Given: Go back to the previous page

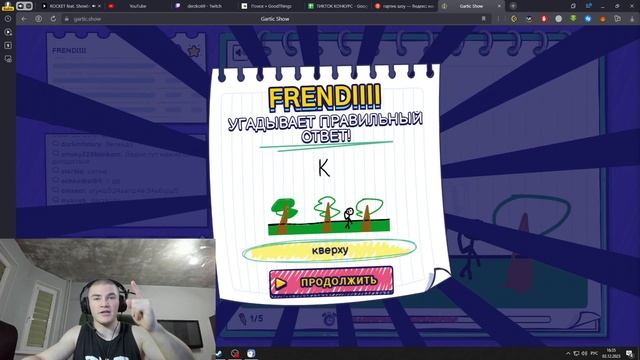Looking at the screenshot, I should [x=24, y=19].
